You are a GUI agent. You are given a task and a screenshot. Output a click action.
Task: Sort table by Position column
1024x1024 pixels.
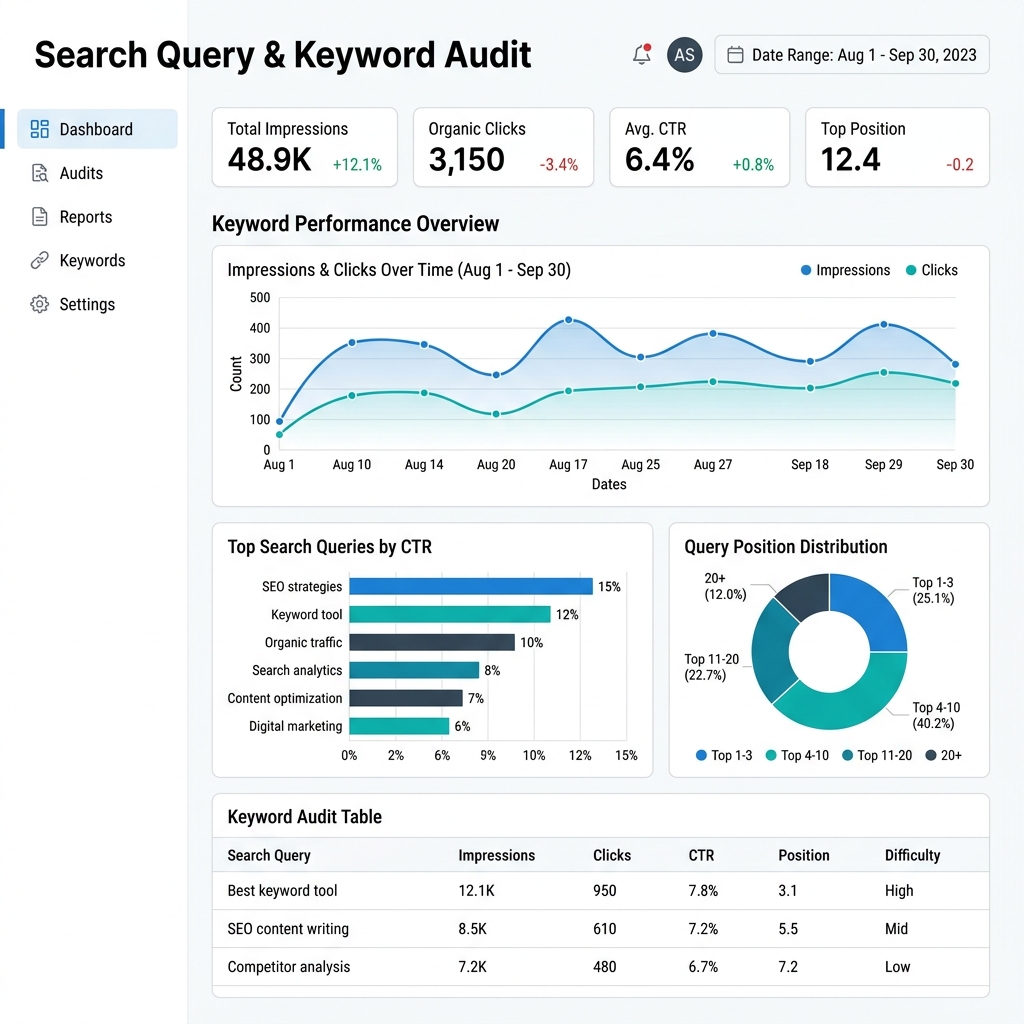[x=804, y=856]
